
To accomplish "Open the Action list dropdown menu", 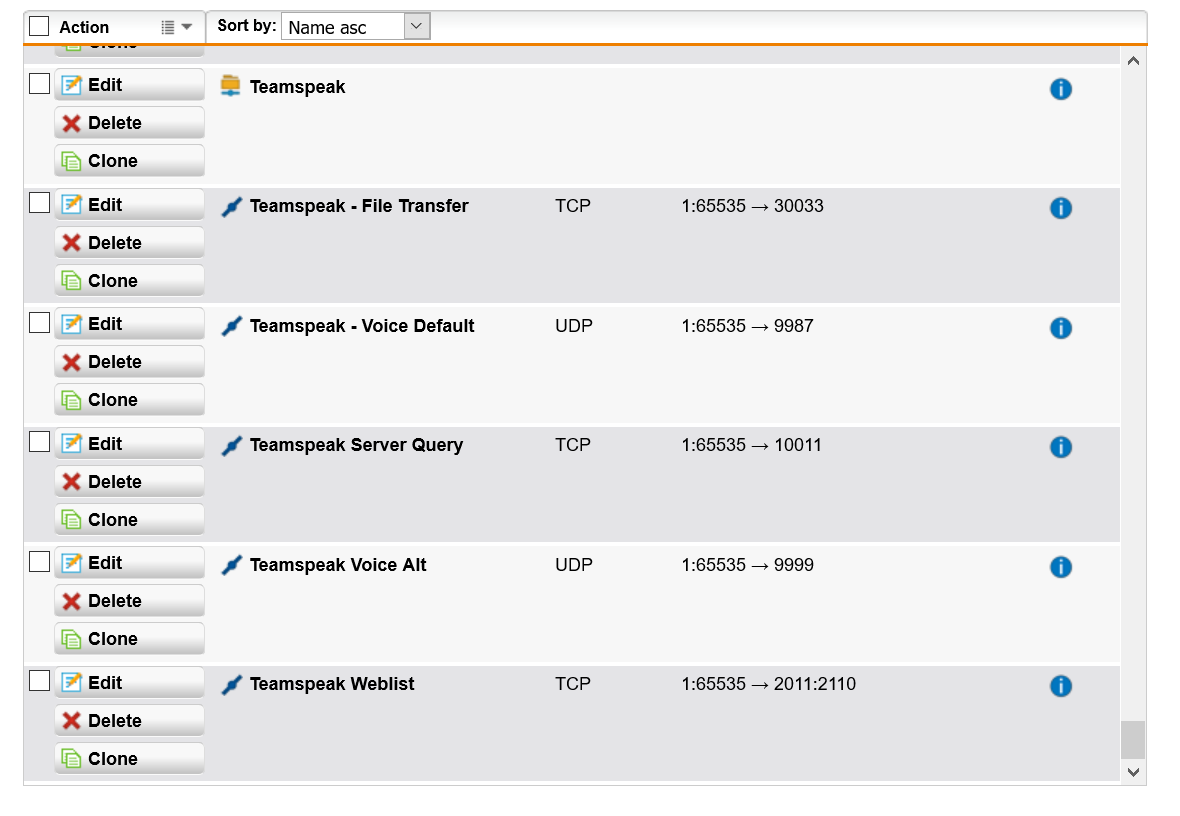I will (x=177, y=27).
